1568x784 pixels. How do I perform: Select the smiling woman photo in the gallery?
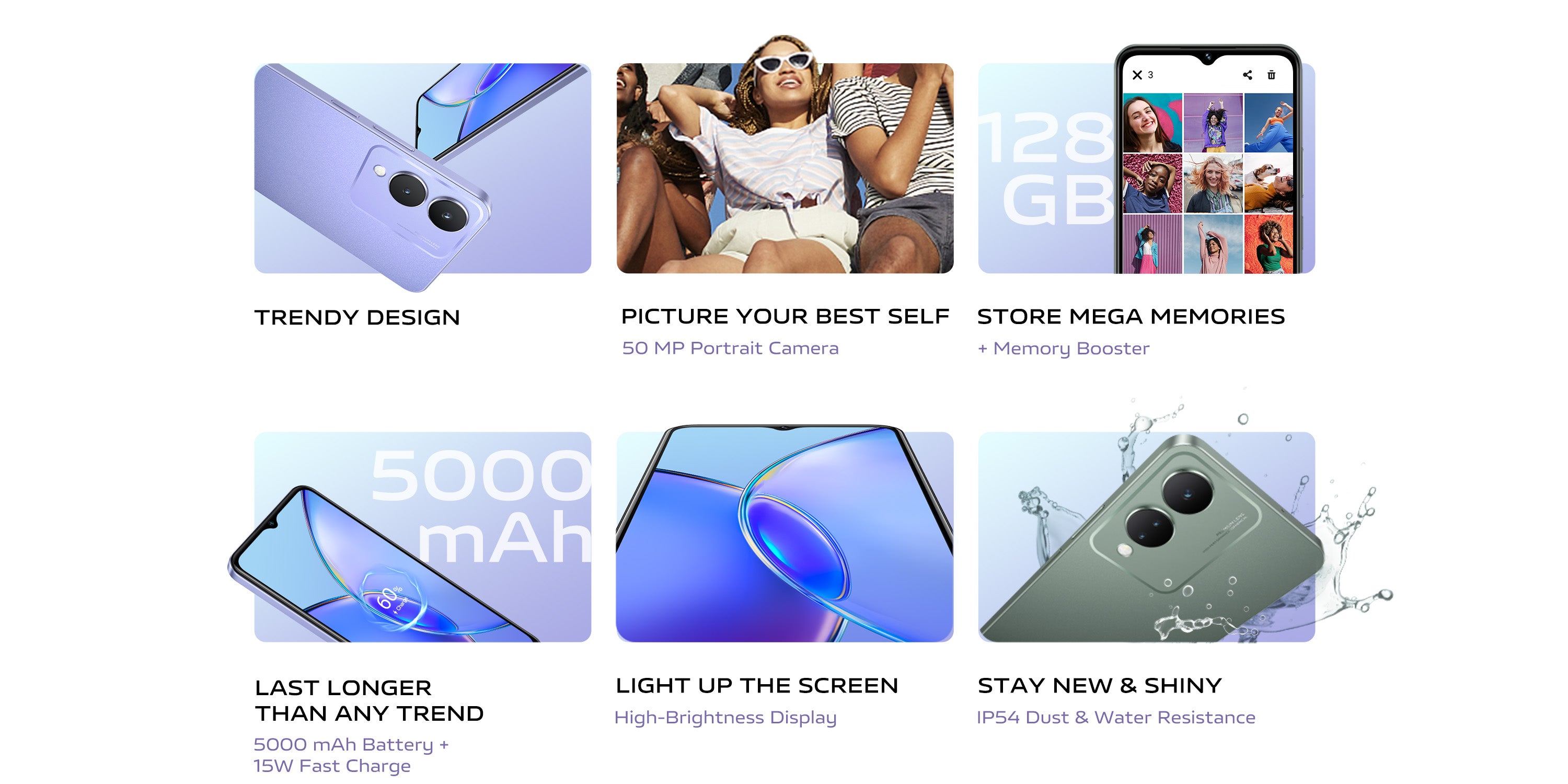1152,122
